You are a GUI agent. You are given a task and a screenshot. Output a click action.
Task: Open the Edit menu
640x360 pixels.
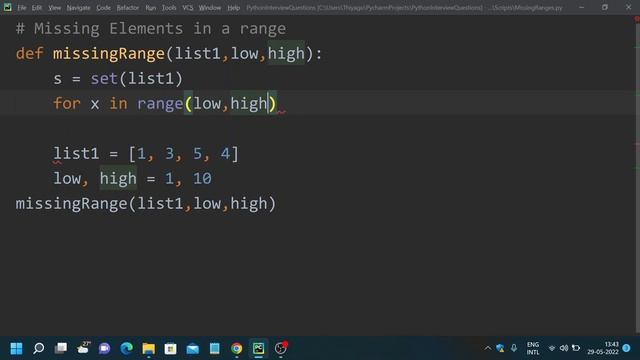37,8
